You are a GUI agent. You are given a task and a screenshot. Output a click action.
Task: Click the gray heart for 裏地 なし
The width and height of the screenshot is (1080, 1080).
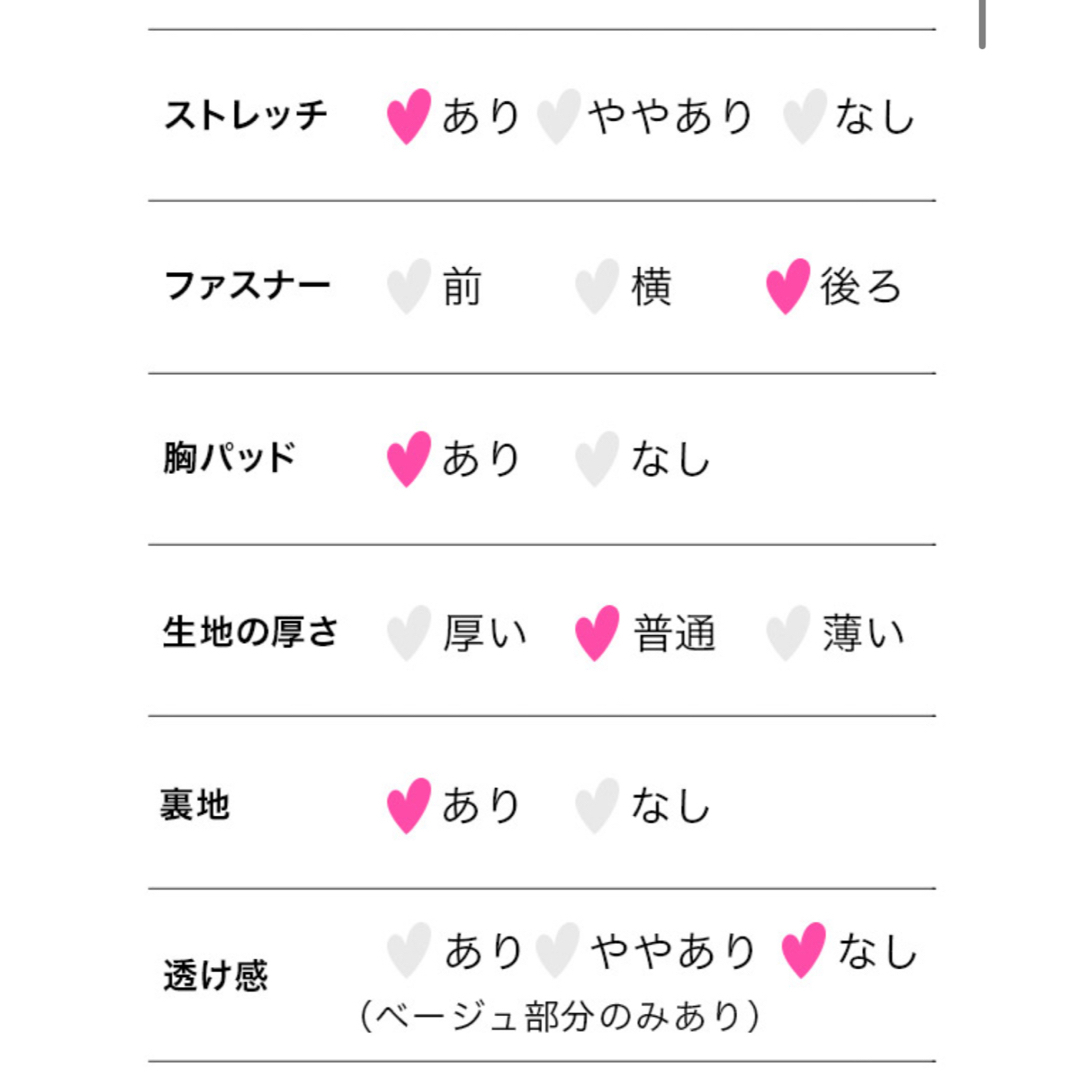point(597,806)
